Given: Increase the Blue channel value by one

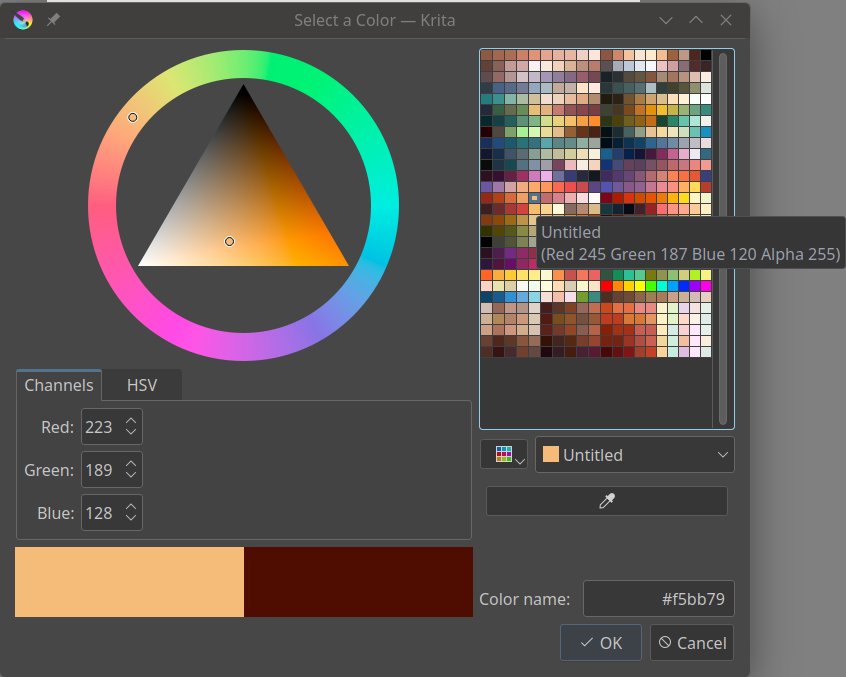Looking at the screenshot, I should point(131,507).
